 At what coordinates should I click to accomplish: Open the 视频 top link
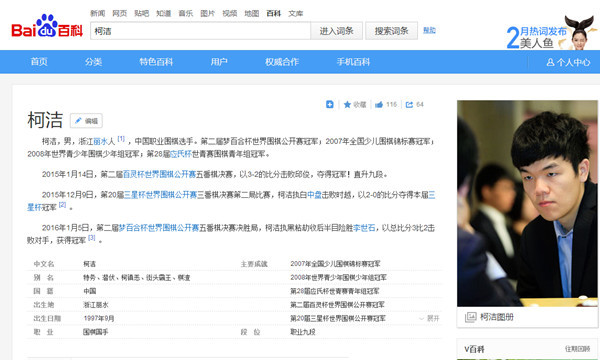(x=230, y=13)
